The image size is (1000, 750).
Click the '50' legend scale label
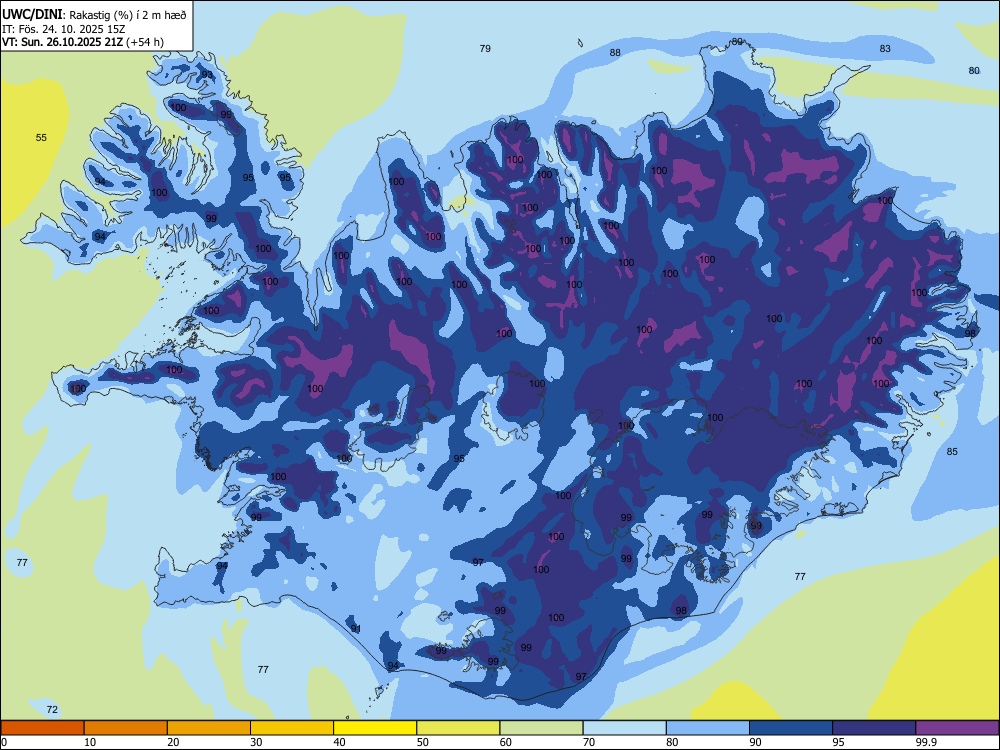pos(422,742)
